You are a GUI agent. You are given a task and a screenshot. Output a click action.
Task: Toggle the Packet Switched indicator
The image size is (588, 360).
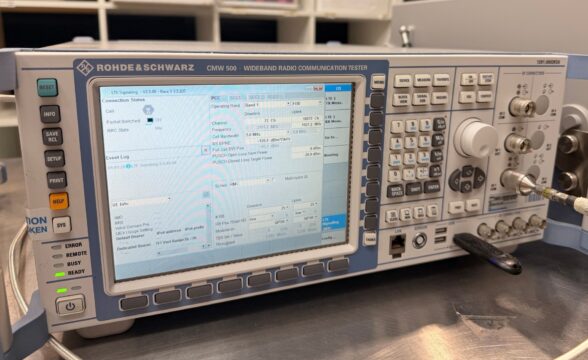tap(150, 120)
